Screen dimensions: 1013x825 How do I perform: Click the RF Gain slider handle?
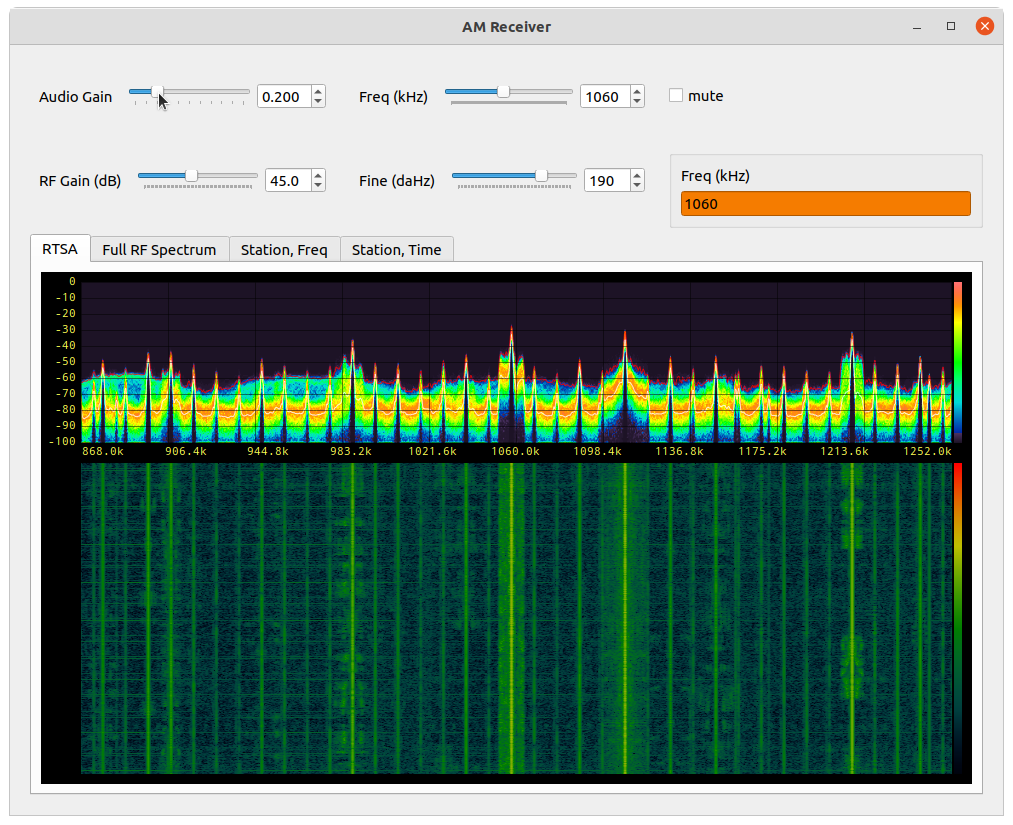pos(191,175)
